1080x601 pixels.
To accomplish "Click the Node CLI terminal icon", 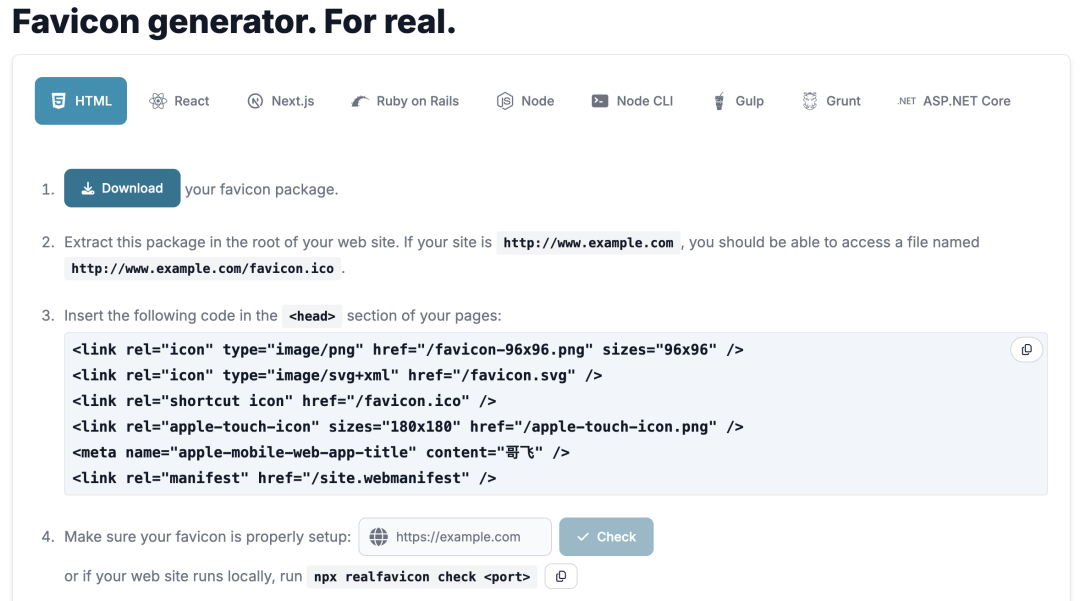I will (x=600, y=101).
